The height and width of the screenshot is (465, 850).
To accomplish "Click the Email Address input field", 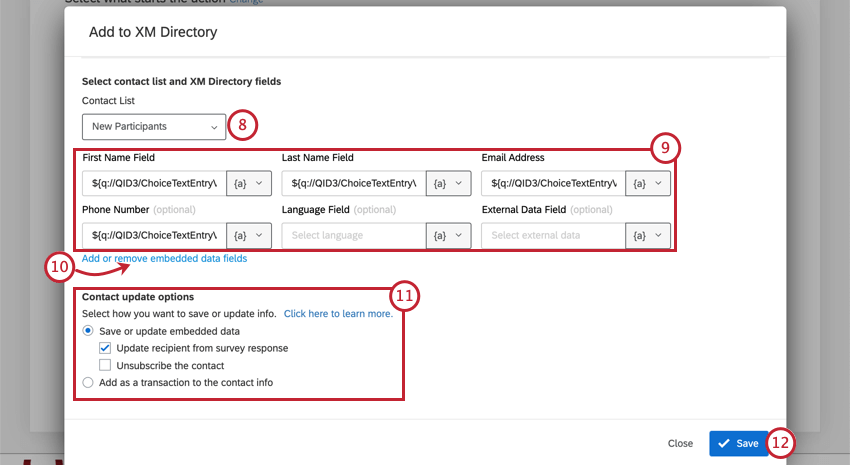I will (553, 183).
